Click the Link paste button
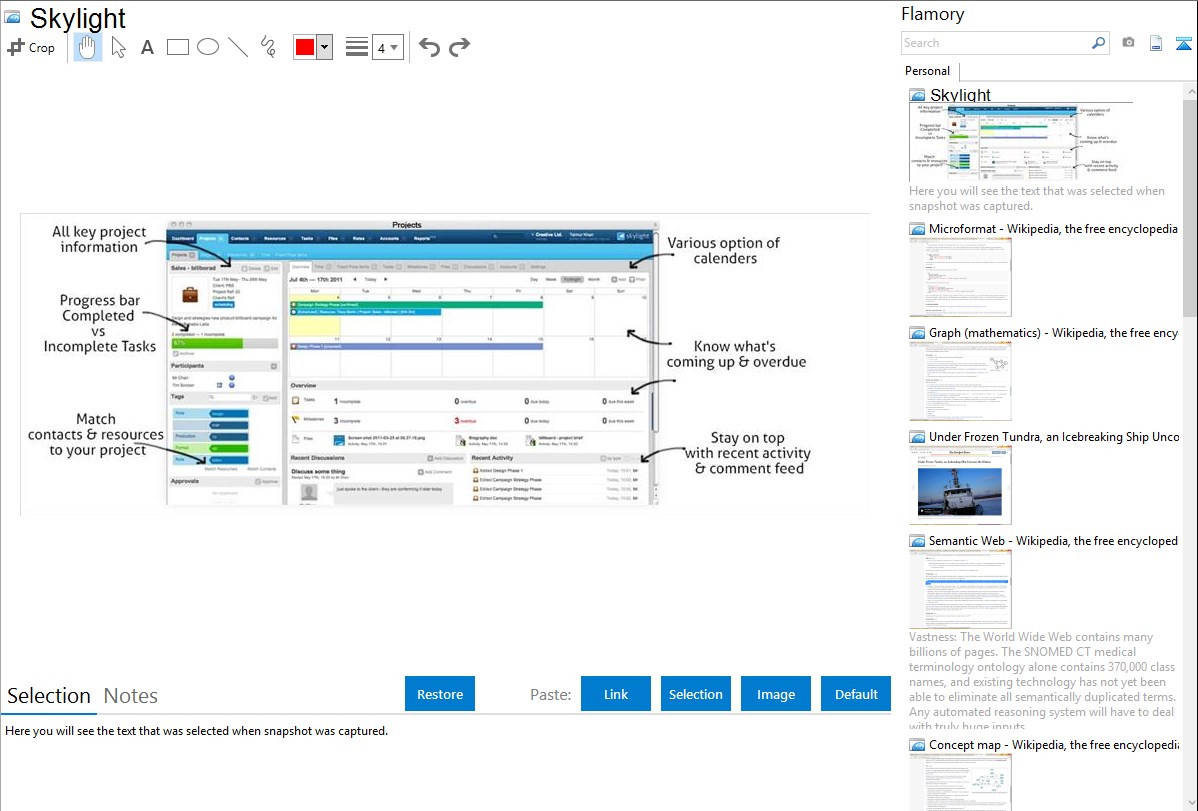 coord(616,694)
